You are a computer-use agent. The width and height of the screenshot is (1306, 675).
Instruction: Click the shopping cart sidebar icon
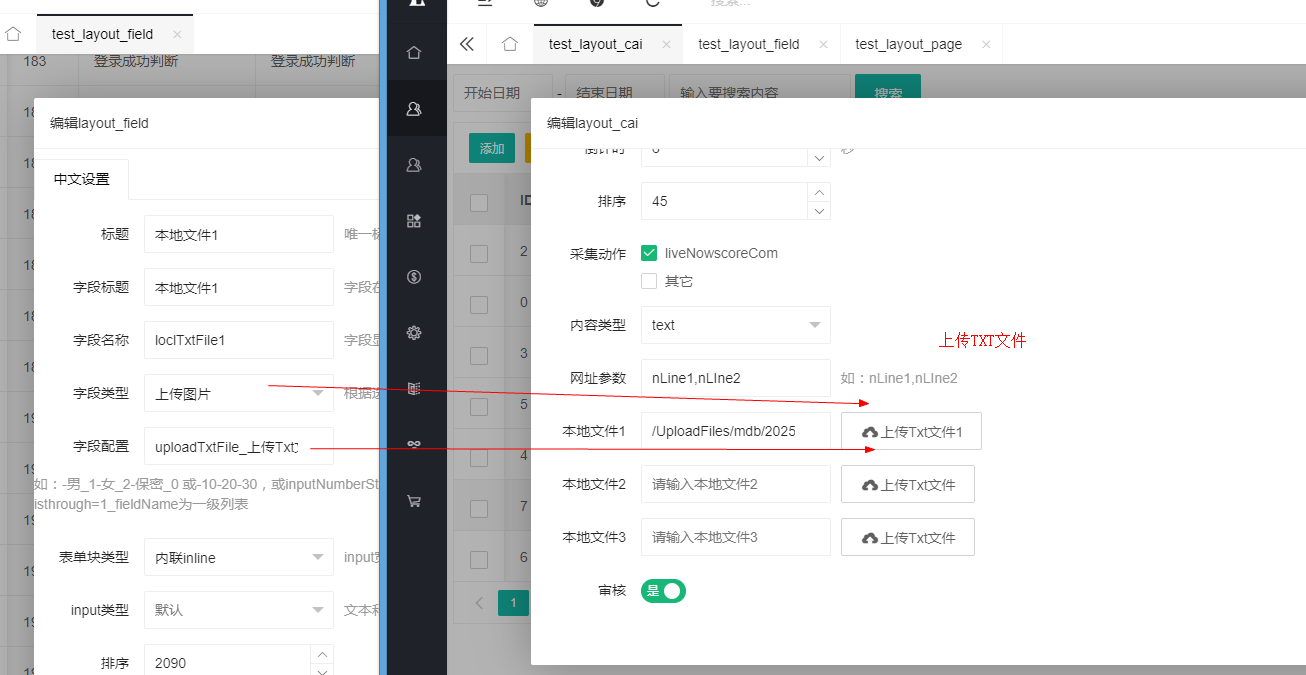414,501
